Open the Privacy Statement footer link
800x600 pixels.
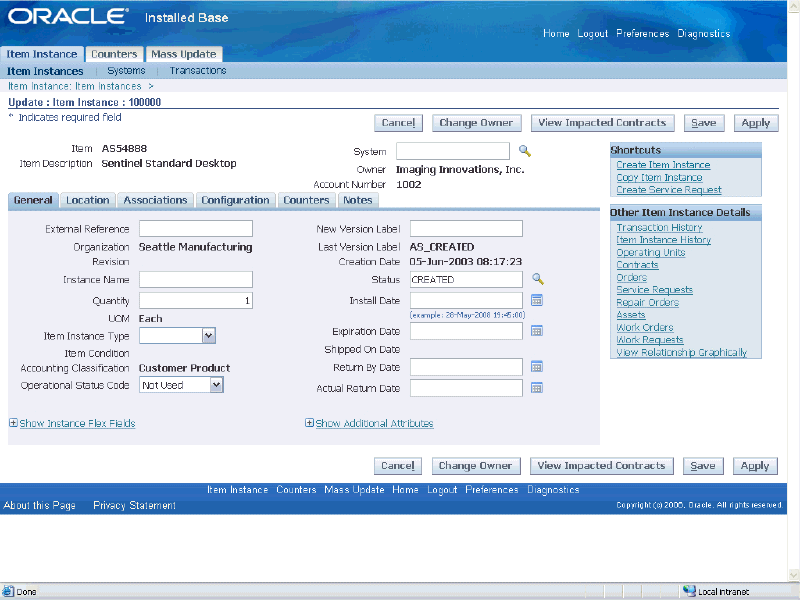[x=134, y=505]
